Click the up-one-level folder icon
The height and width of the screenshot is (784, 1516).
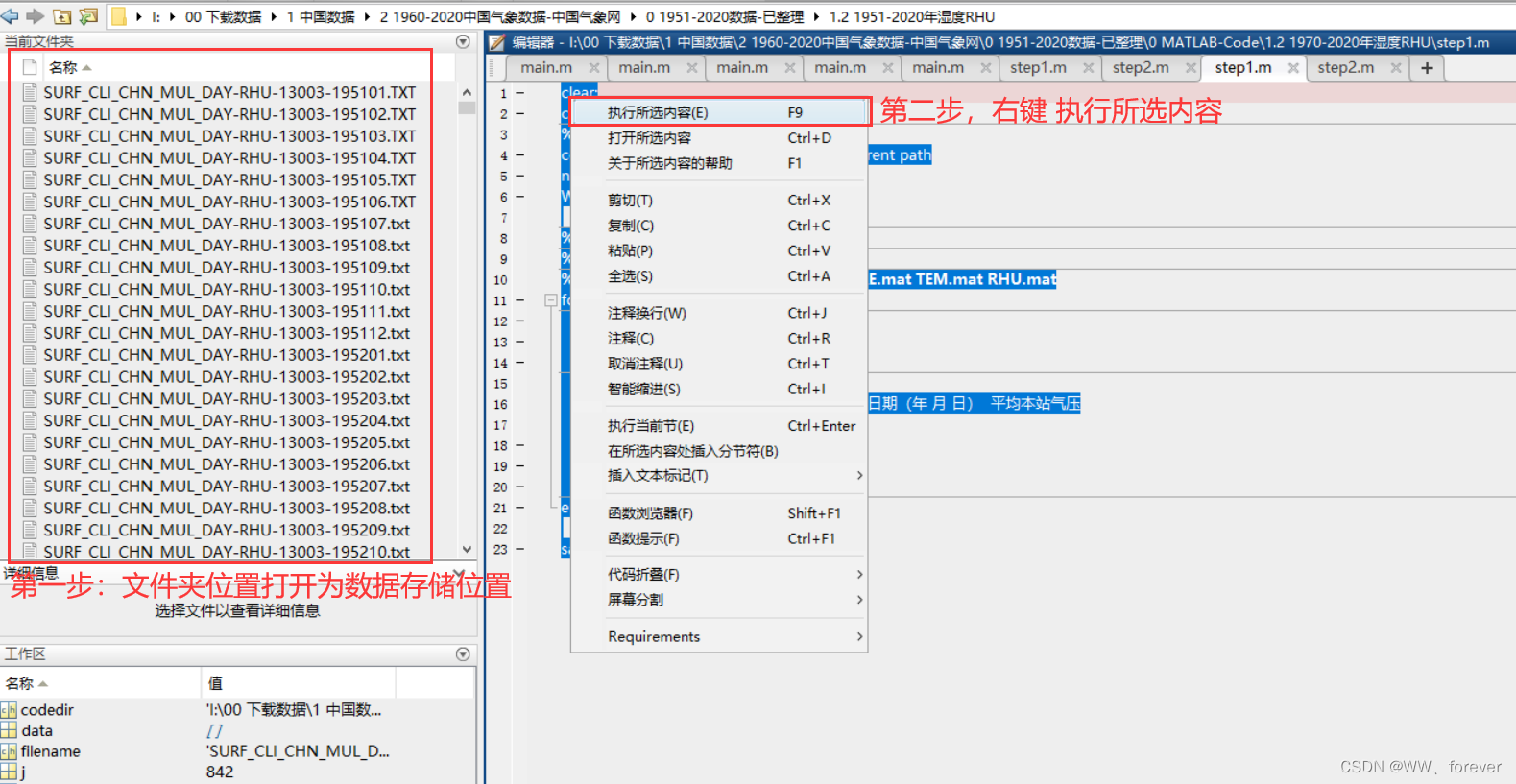(61, 16)
